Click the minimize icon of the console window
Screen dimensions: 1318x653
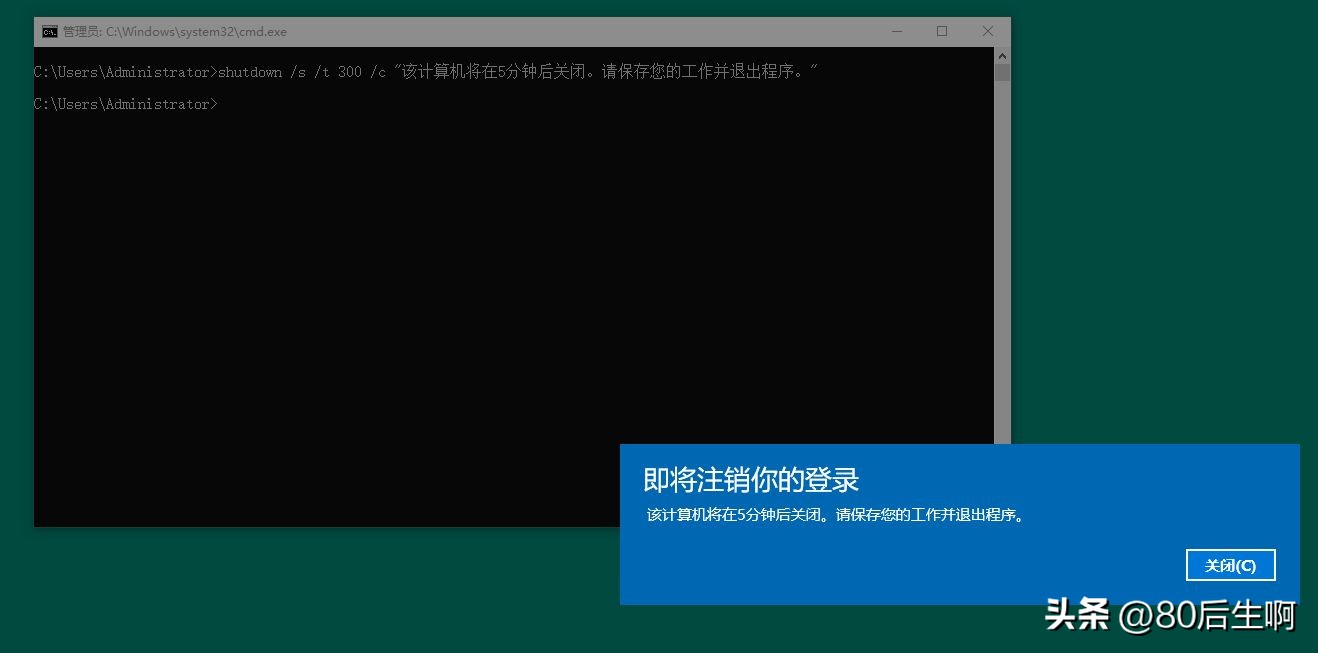(x=895, y=31)
